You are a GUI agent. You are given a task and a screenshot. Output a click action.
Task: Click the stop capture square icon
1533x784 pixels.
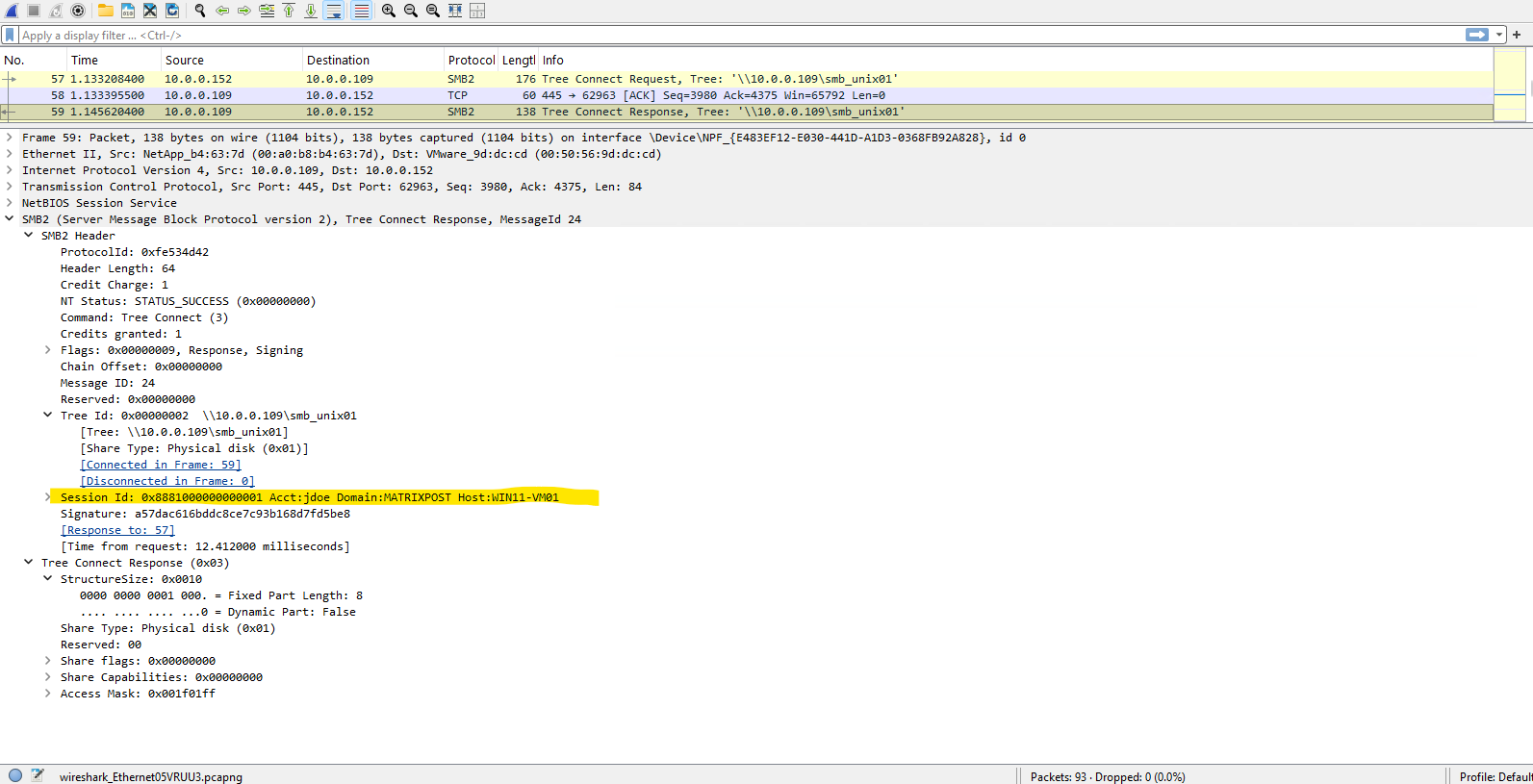[34, 11]
